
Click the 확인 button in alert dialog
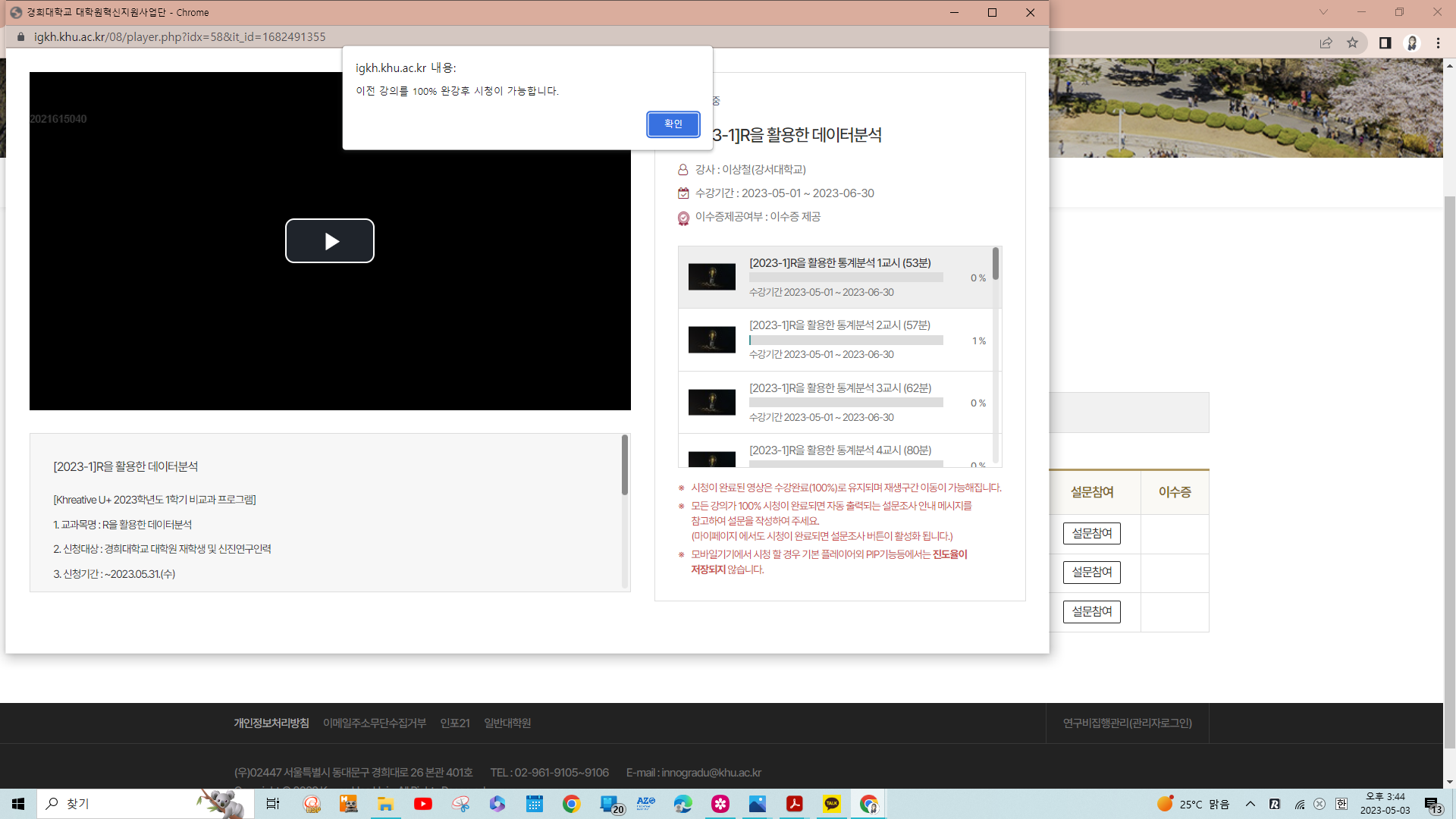coord(673,124)
